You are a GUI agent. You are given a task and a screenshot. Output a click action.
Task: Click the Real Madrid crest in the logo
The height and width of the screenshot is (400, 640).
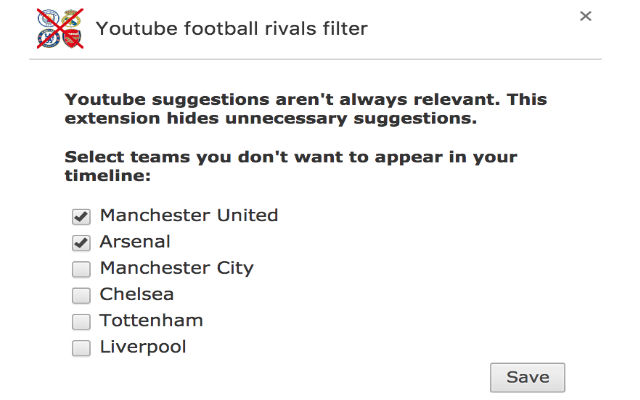(73, 17)
